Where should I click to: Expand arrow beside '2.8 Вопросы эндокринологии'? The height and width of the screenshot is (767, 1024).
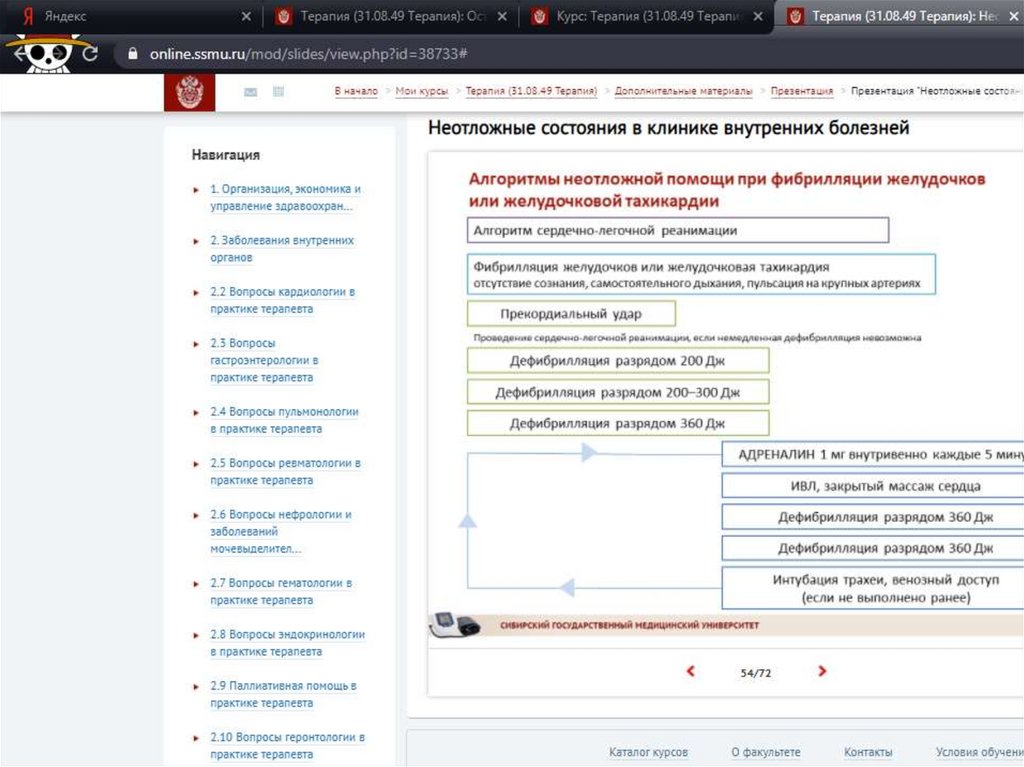(195, 635)
